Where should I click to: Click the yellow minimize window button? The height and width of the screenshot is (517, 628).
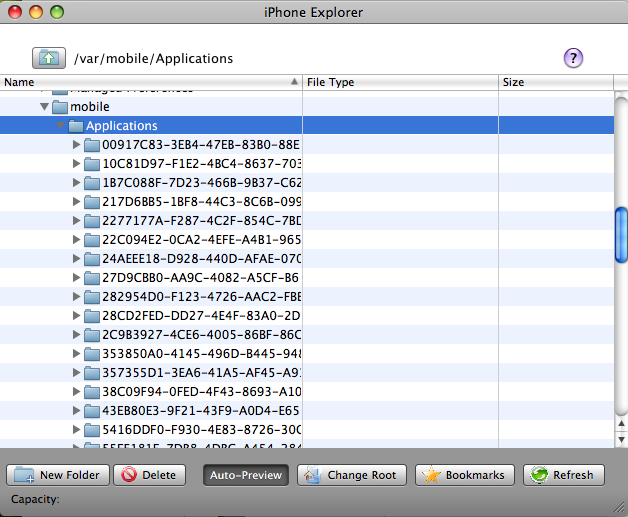36,12
